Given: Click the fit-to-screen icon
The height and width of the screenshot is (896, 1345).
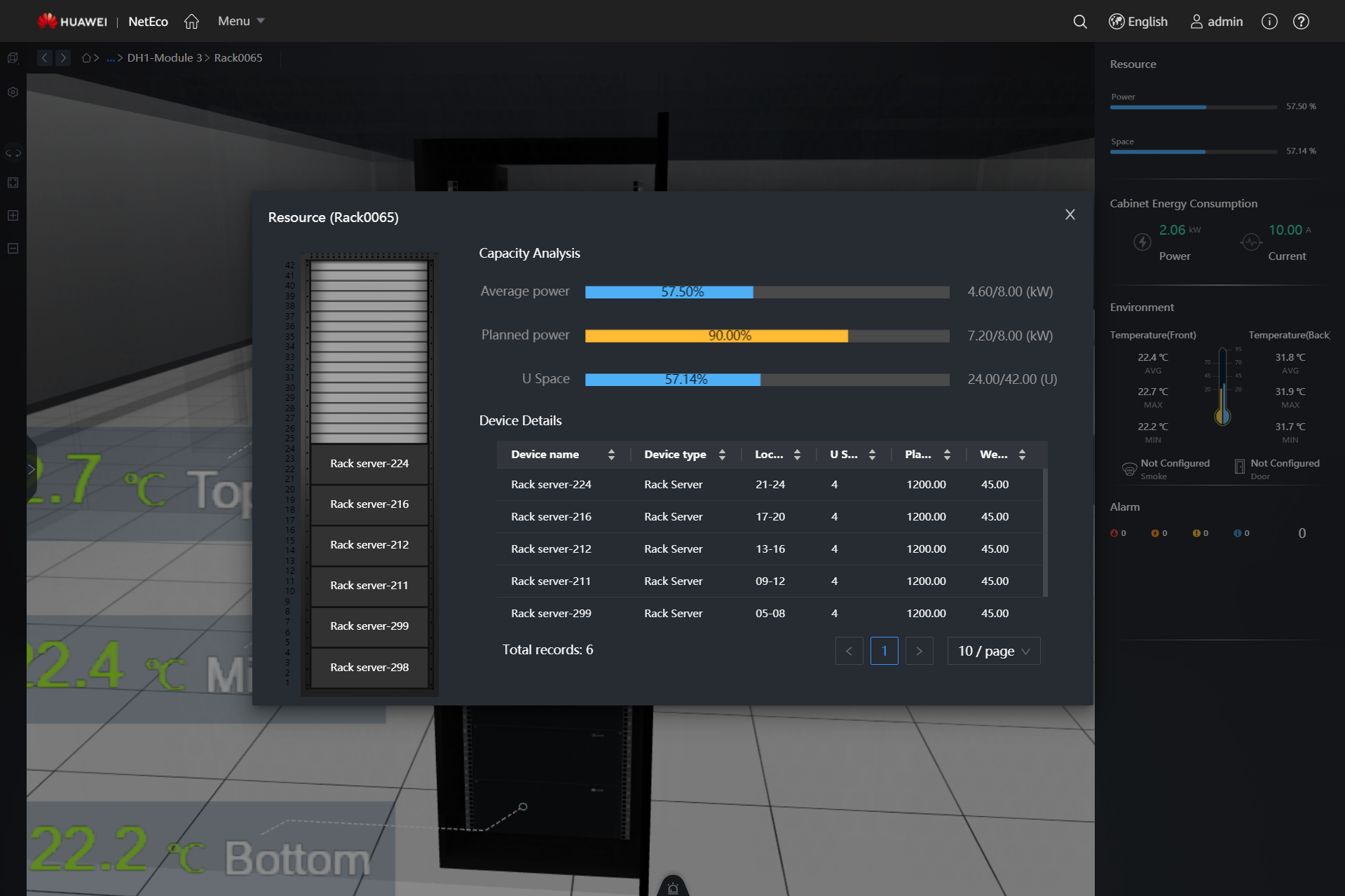Looking at the screenshot, I should [13, 182].
